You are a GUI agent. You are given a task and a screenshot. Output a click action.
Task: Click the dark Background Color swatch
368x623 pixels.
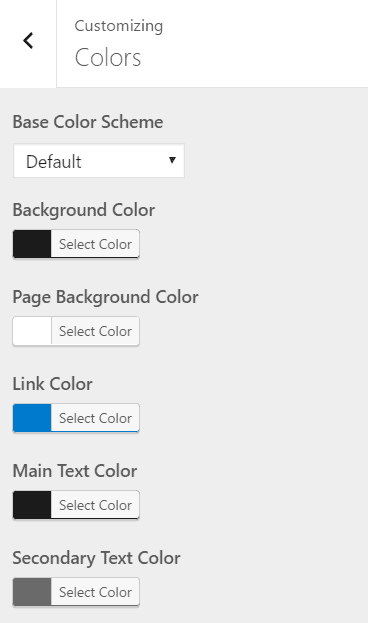[x=32, y=244]
